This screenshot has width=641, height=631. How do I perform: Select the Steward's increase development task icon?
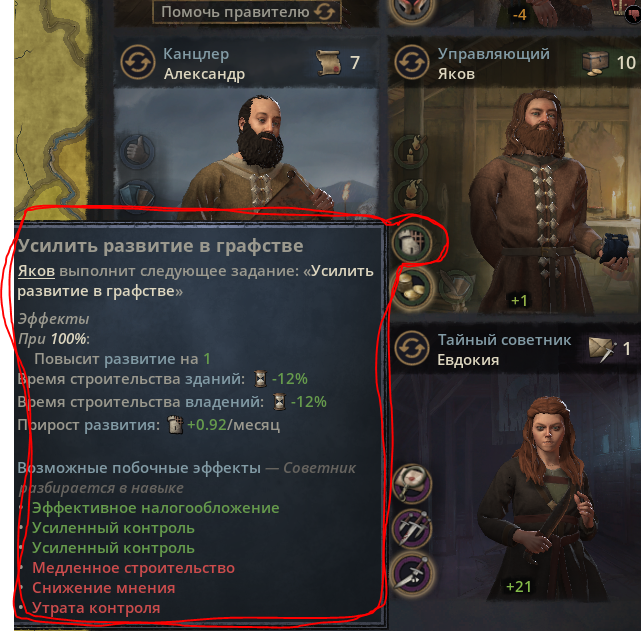pyautogui.click(x=412, y=243)
